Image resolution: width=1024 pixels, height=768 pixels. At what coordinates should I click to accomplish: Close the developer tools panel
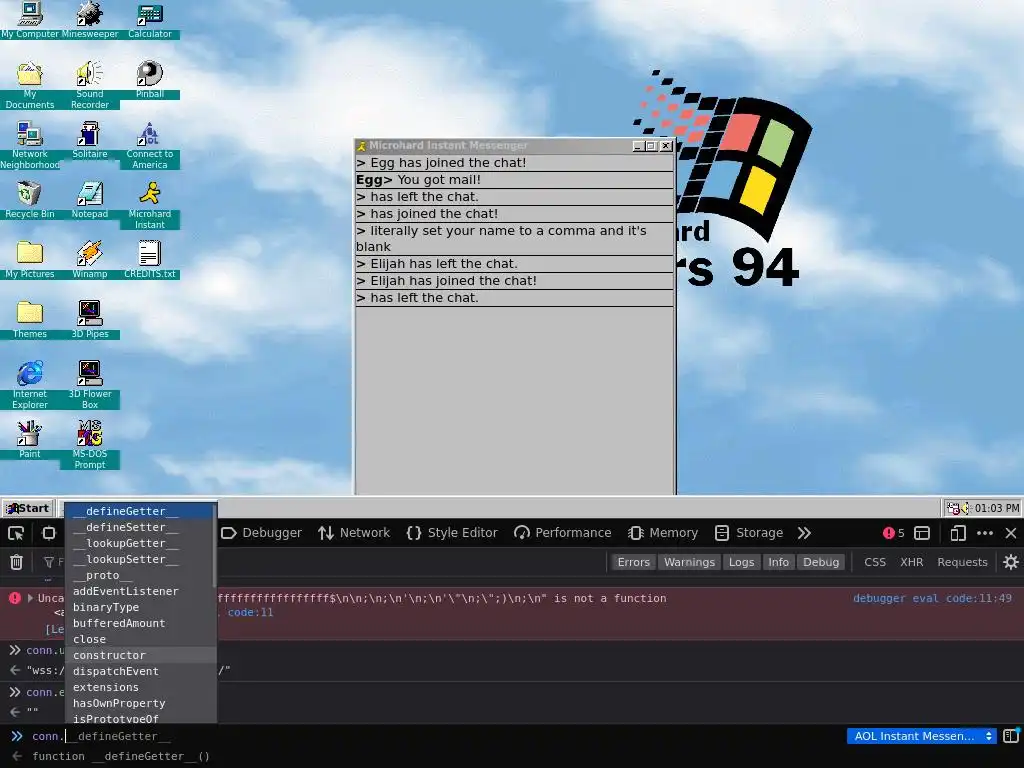[1011, 533]
